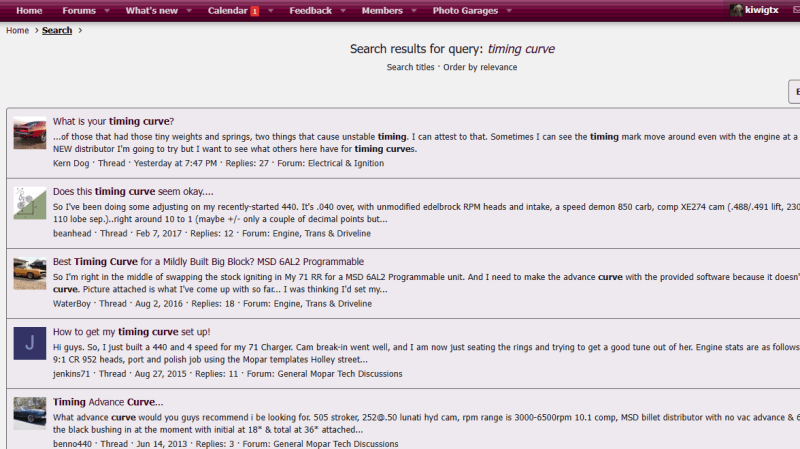This screenshot has width=800, height=449.
Task: Click benno440's car avatar
Action: pos(29,413)
